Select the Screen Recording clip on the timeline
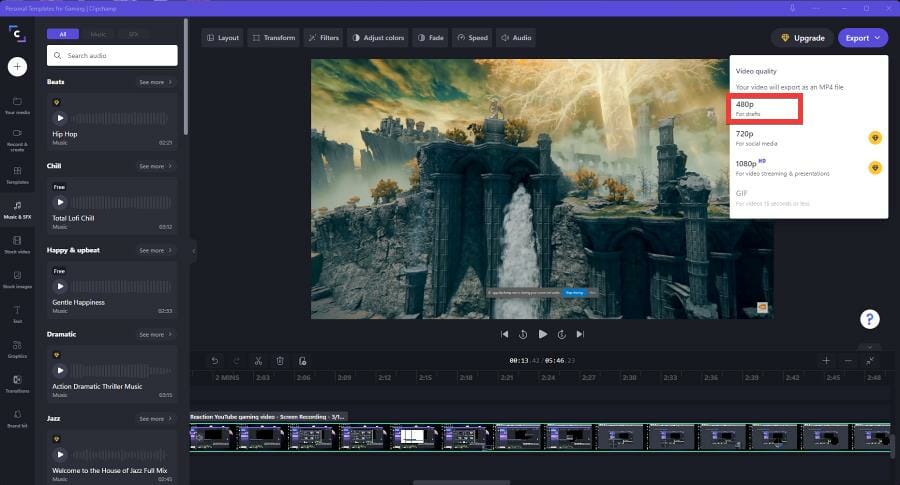This screenshot has width=900, height=485. tap(540, 437)
